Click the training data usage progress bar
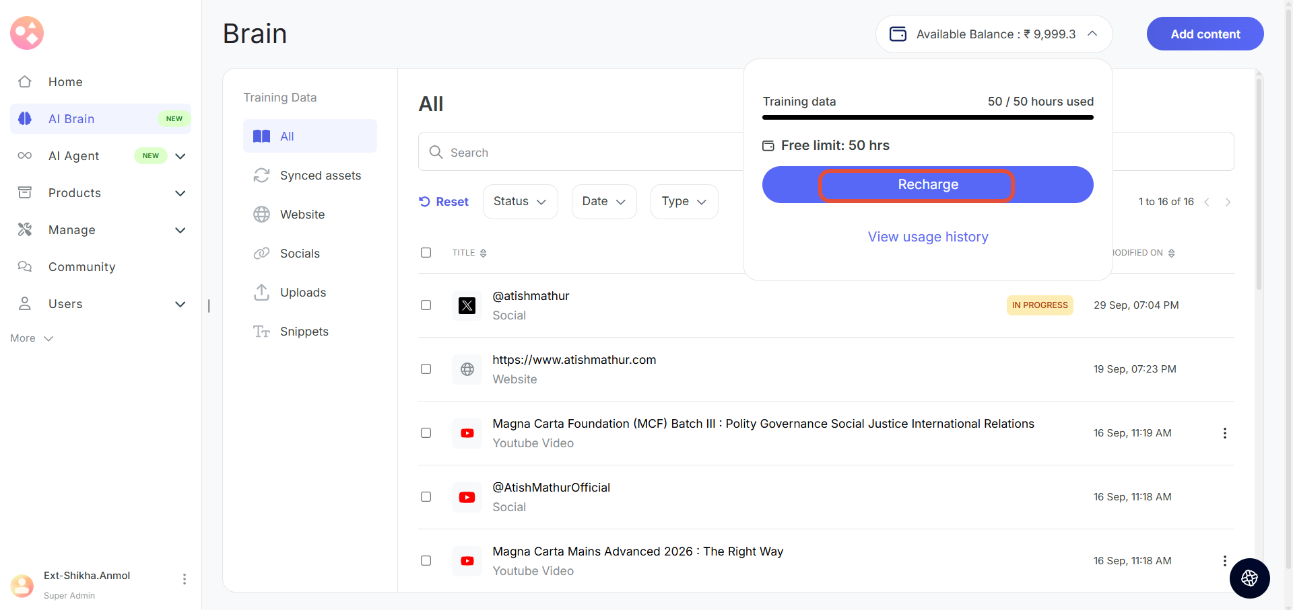 click(927, 118)
